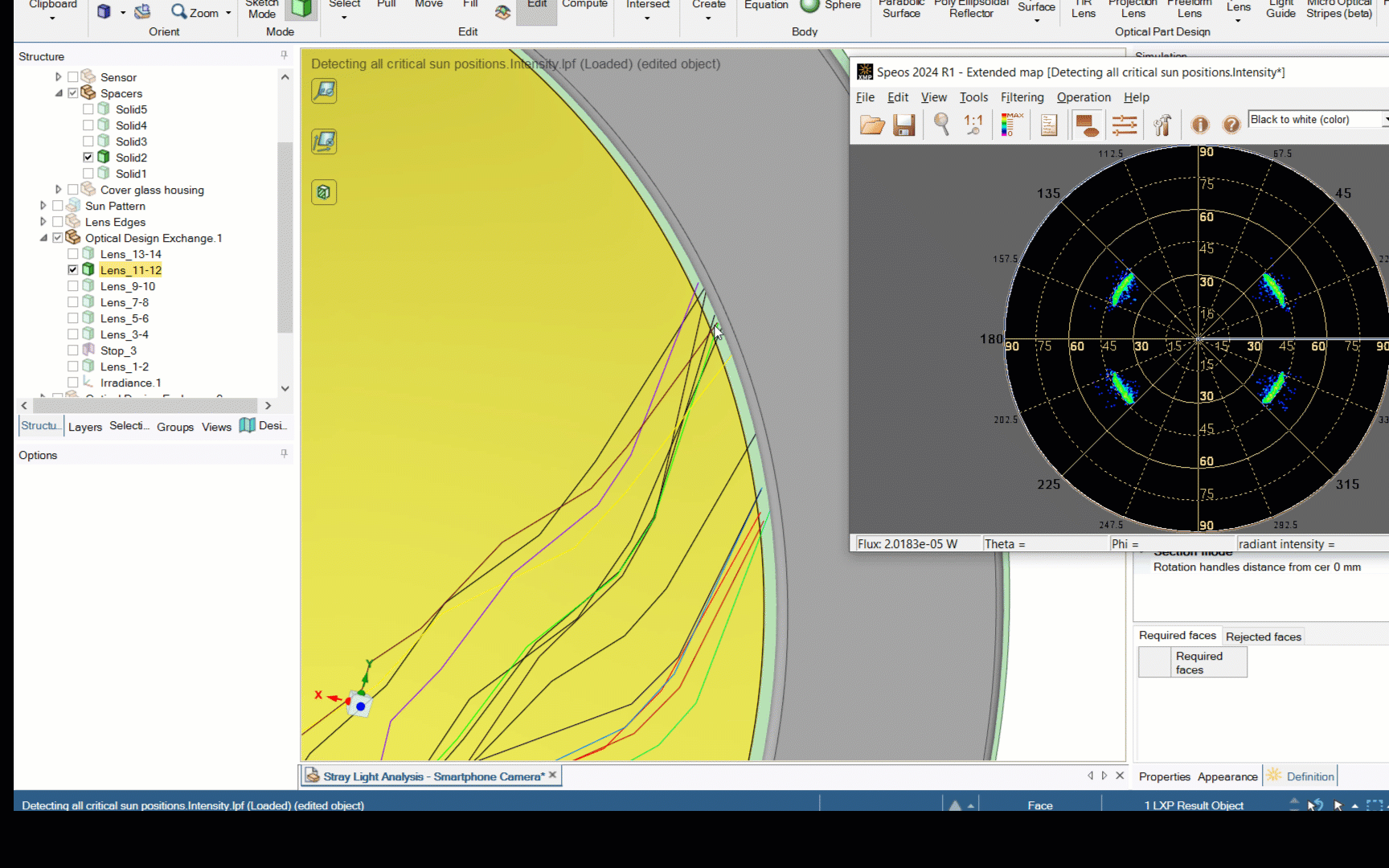
Task: Switch to the Layers tab
Action: point(85,427)
